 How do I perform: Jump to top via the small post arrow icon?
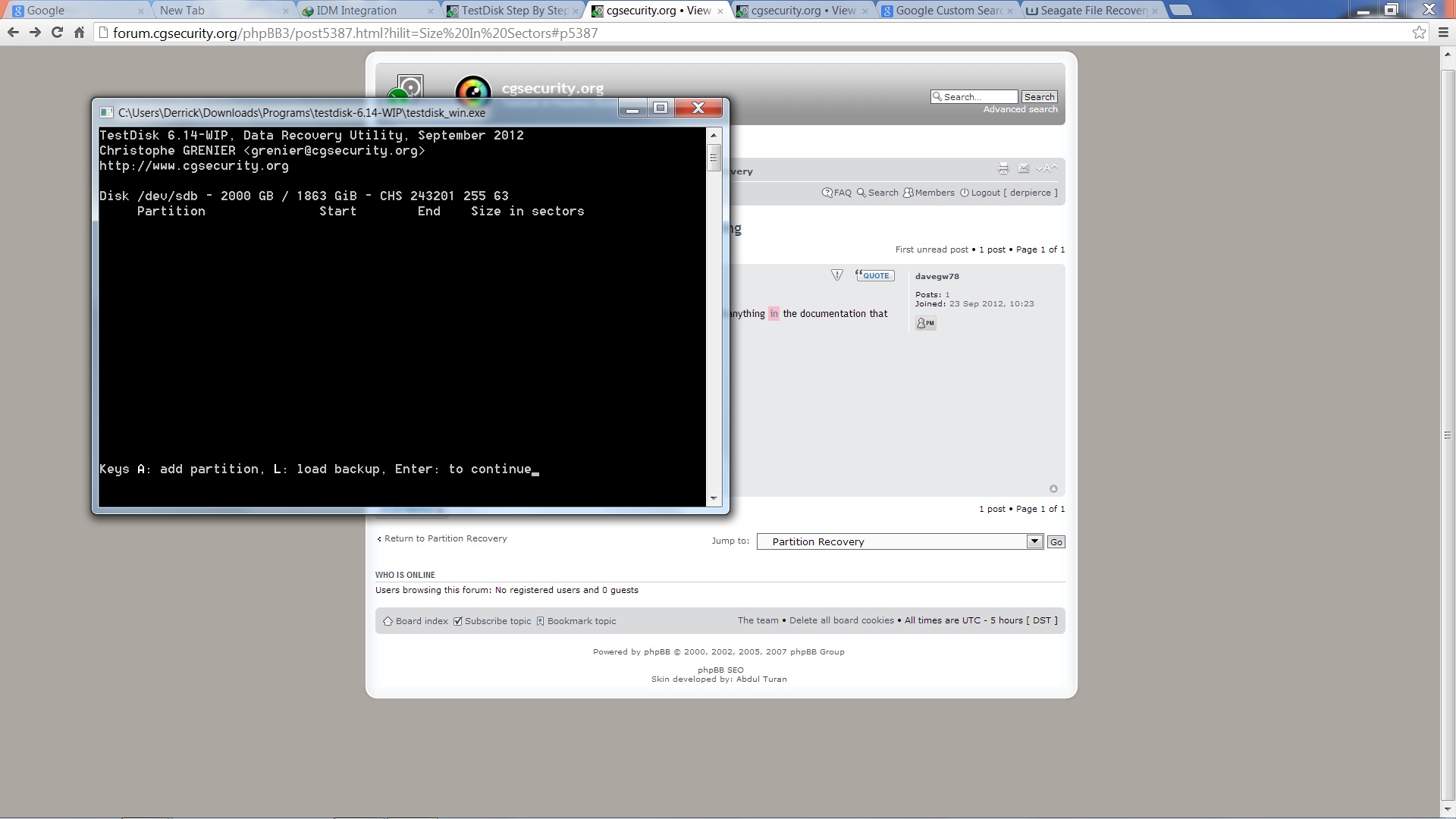click(1053, 489)
